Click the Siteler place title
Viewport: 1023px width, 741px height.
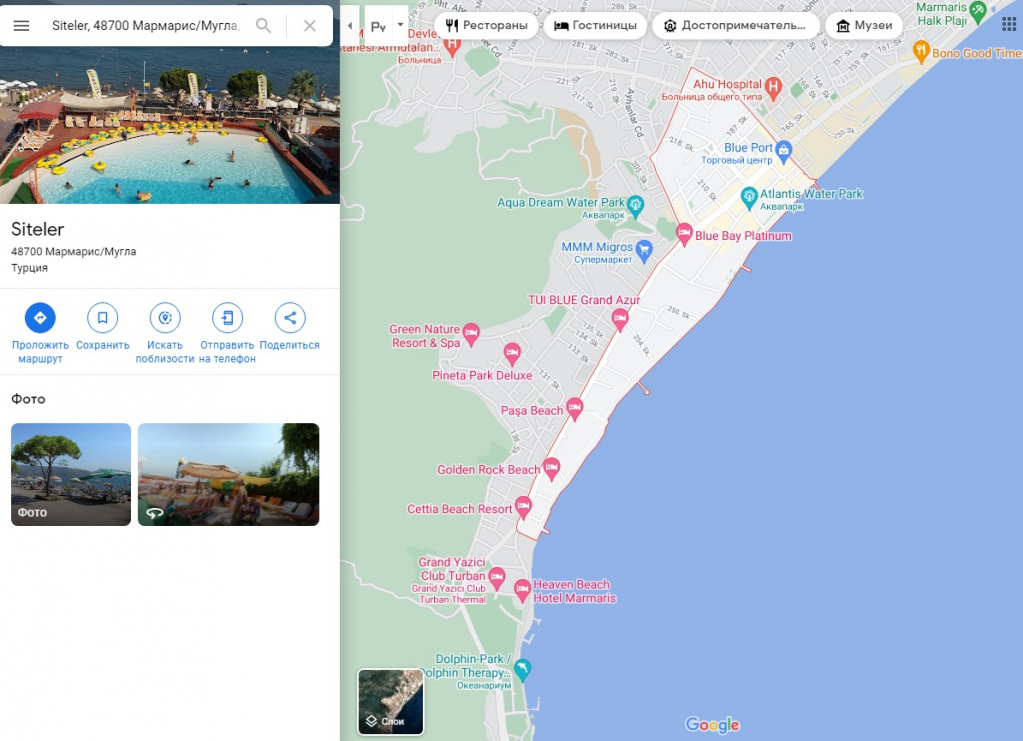point(38,230)
